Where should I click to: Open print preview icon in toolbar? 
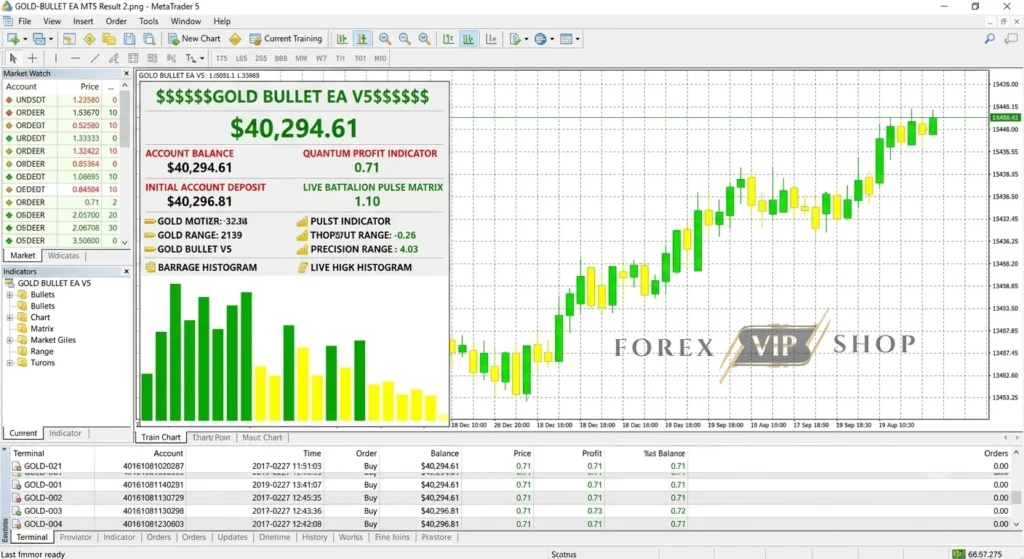click(x=150, y=39)
